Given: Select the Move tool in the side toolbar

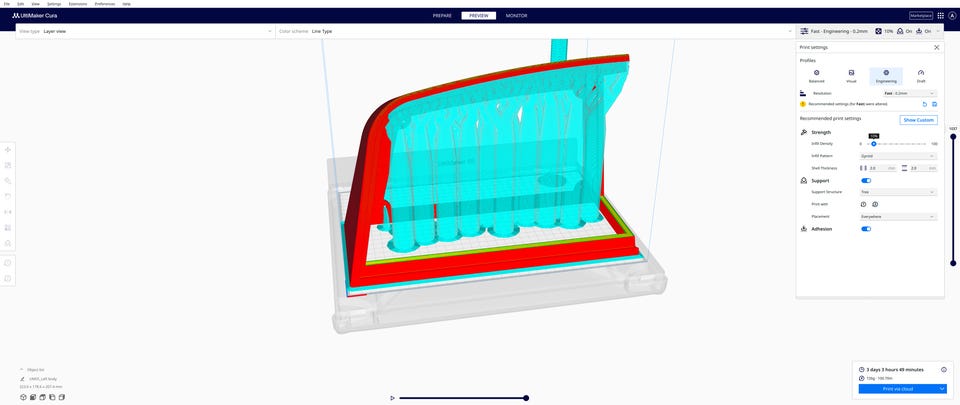Looking at the screenshot, I should pos(8,150).
